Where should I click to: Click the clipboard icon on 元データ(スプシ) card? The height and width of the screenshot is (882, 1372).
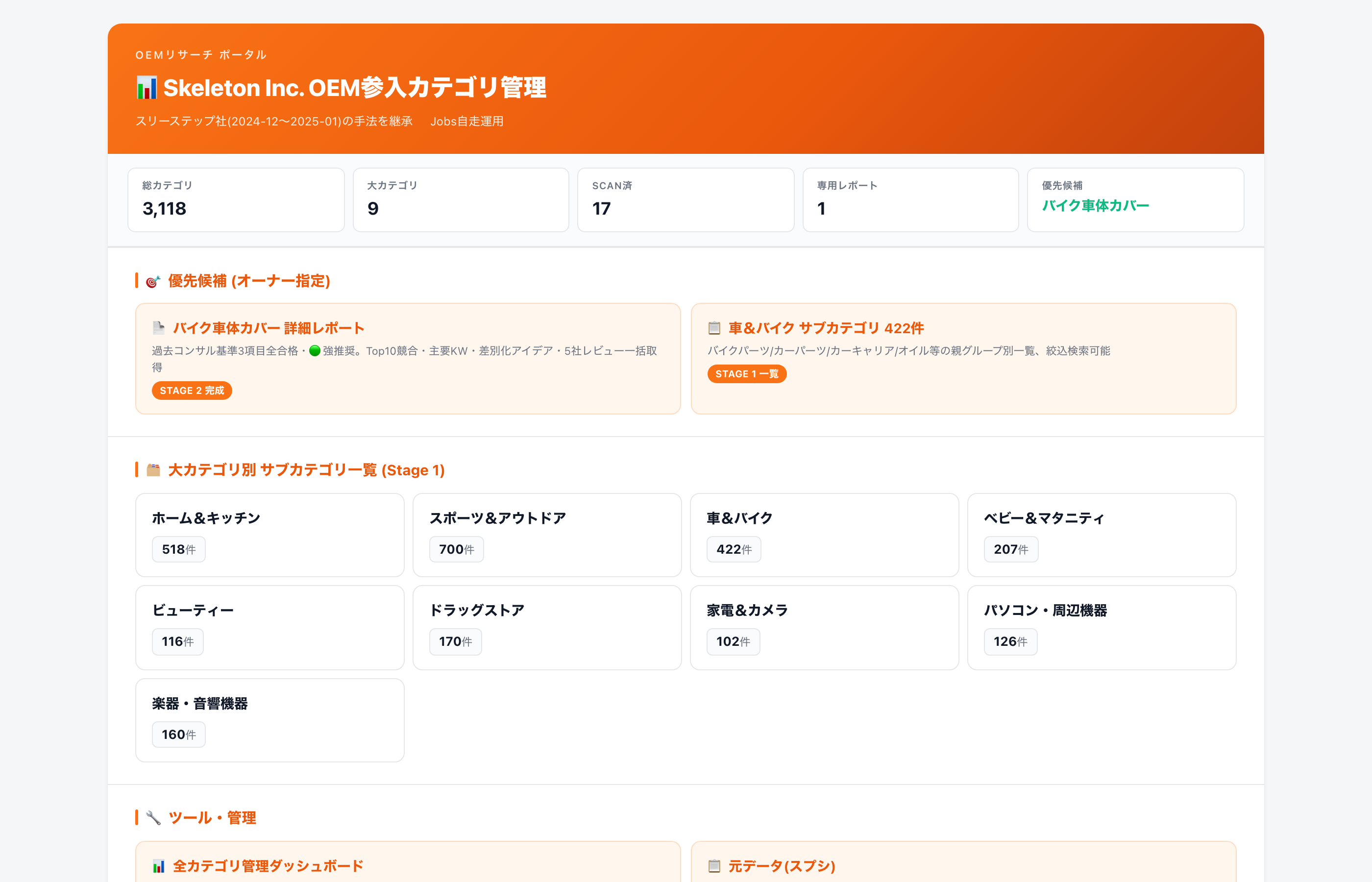[x=714, y=866]
